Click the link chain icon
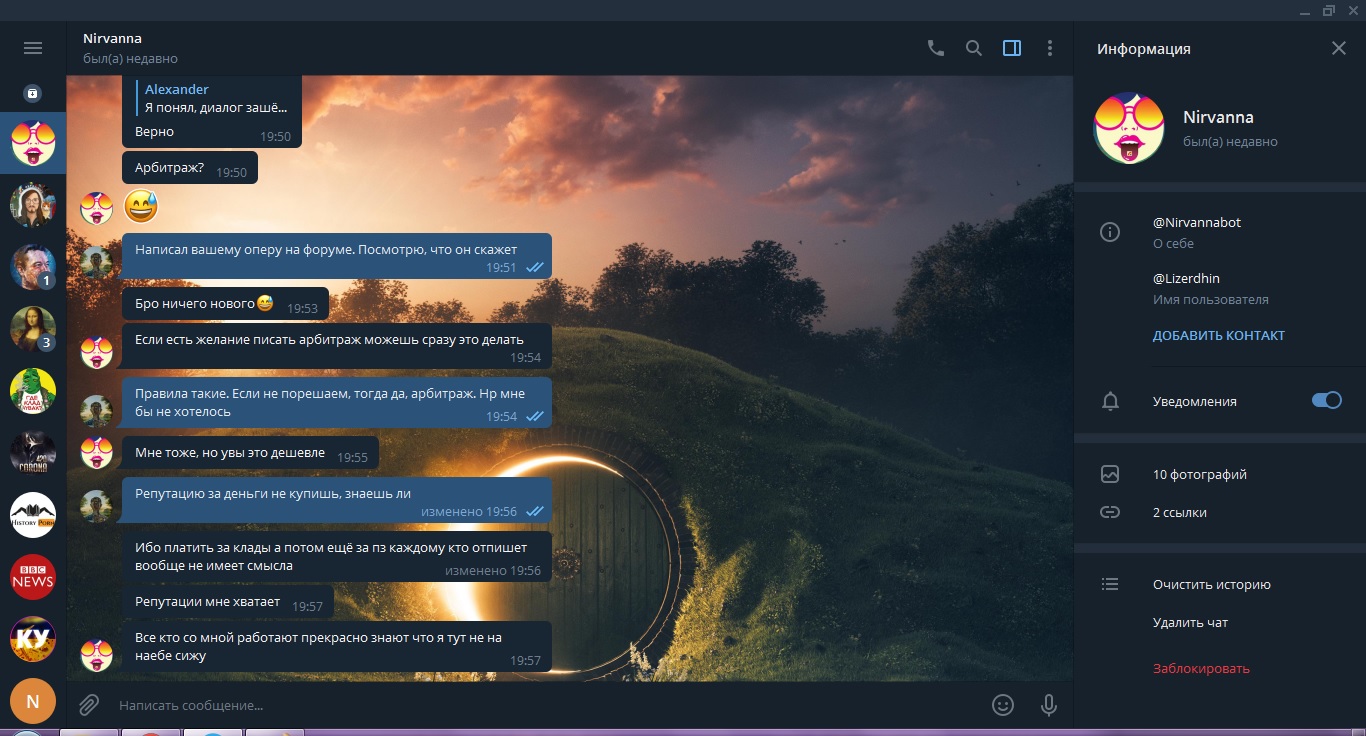 (1109, 512)
